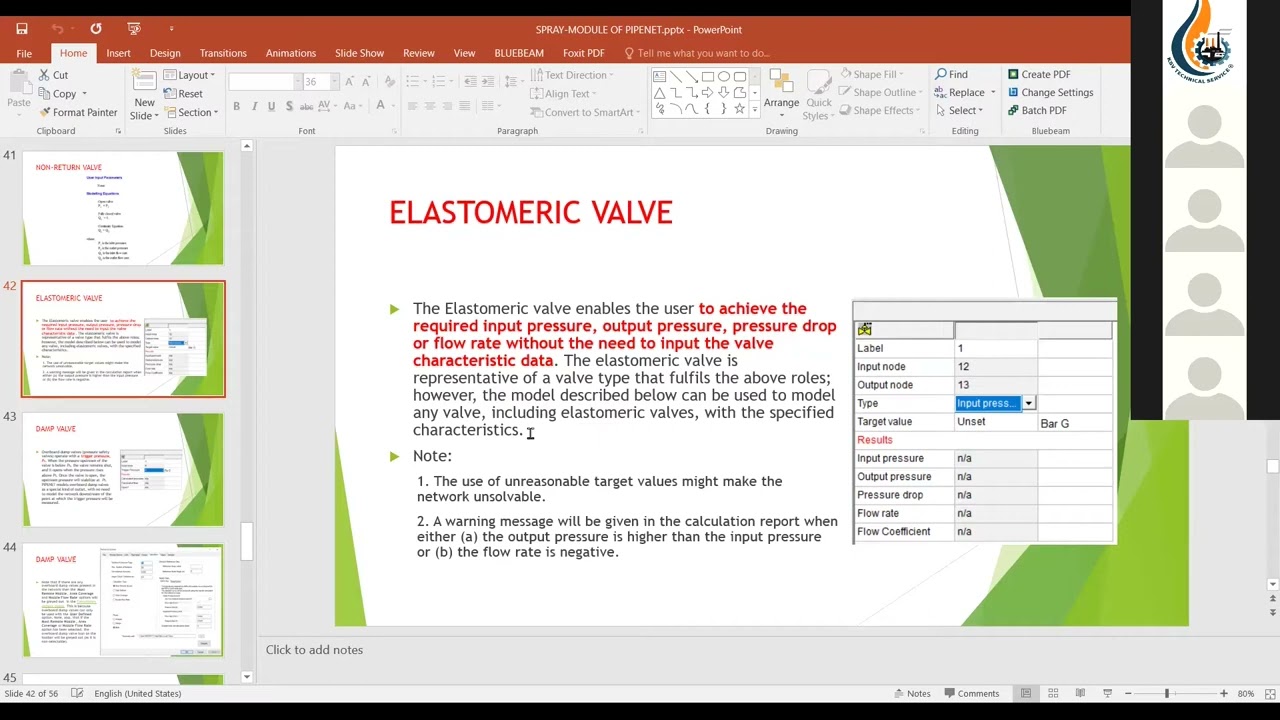Select the Triangle shape in gallery
Screen dimensions: 1280x720
click(x=660, y=93)
